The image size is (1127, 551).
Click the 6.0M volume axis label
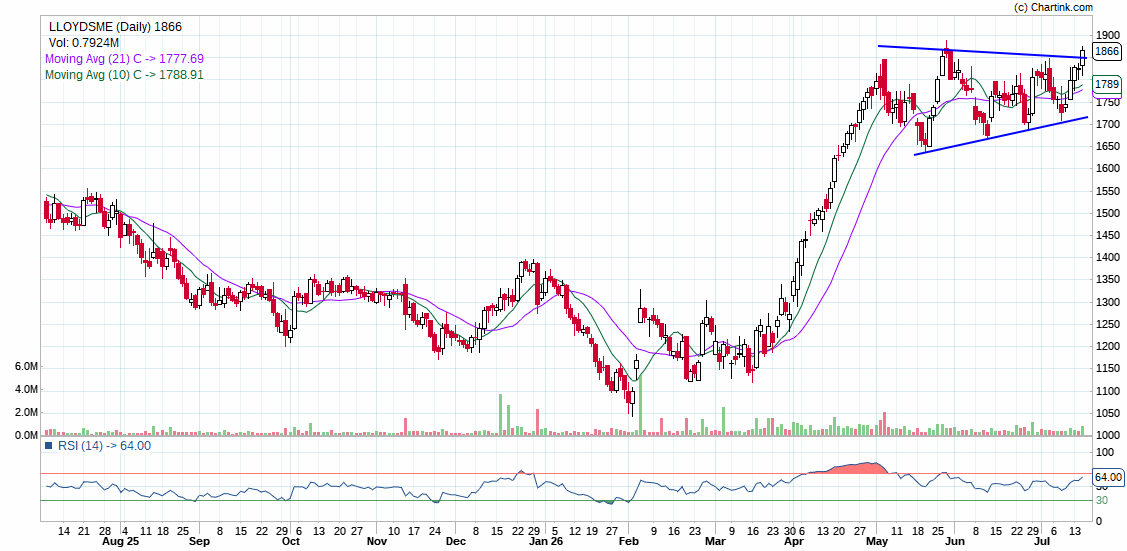26,367
